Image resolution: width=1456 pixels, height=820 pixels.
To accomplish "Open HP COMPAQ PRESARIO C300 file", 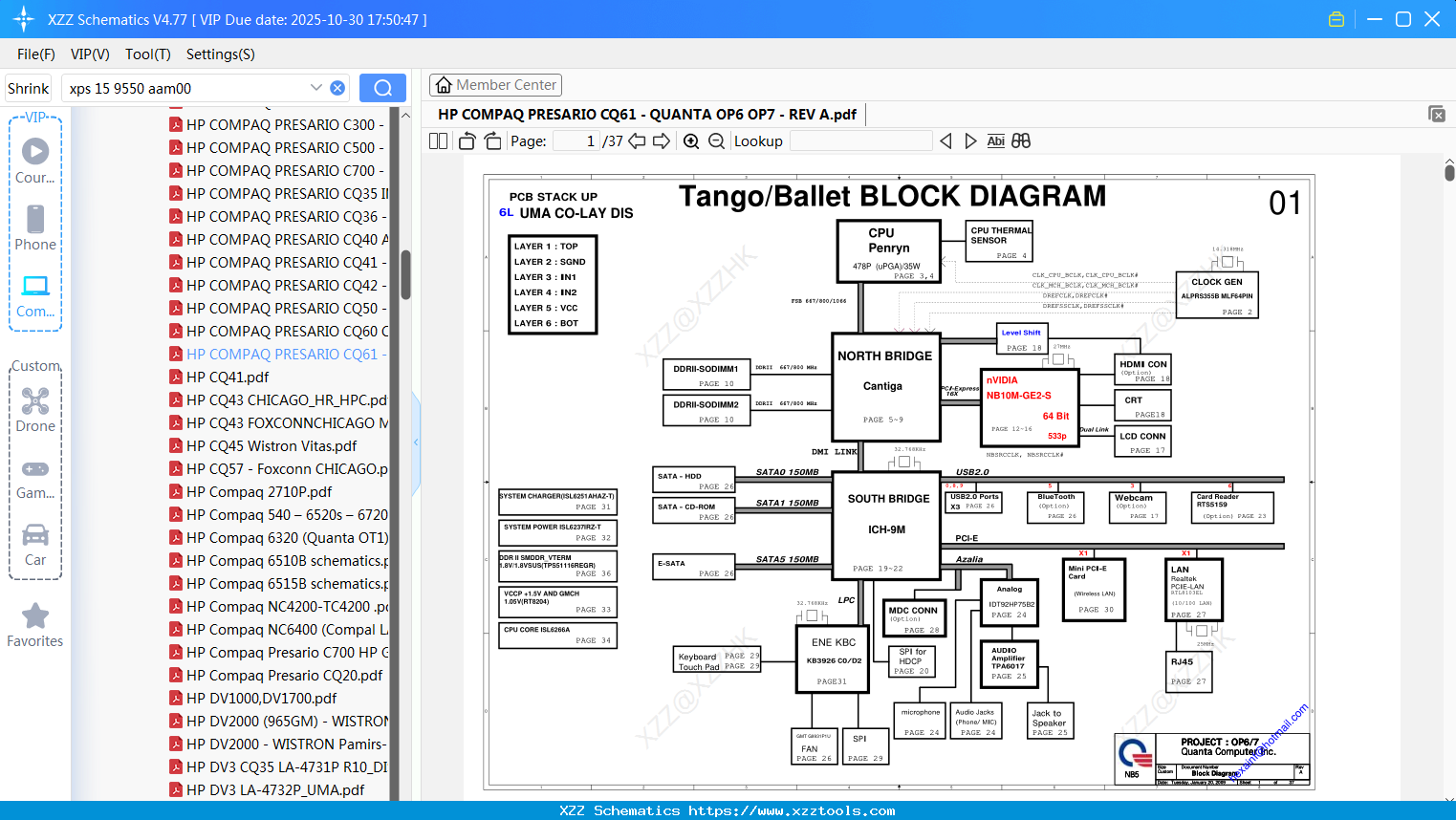I will tap(277, 124).
